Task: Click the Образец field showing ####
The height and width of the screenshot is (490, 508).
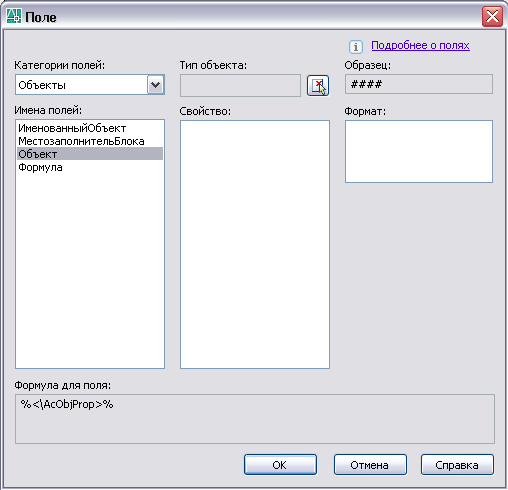Action: 419,84
